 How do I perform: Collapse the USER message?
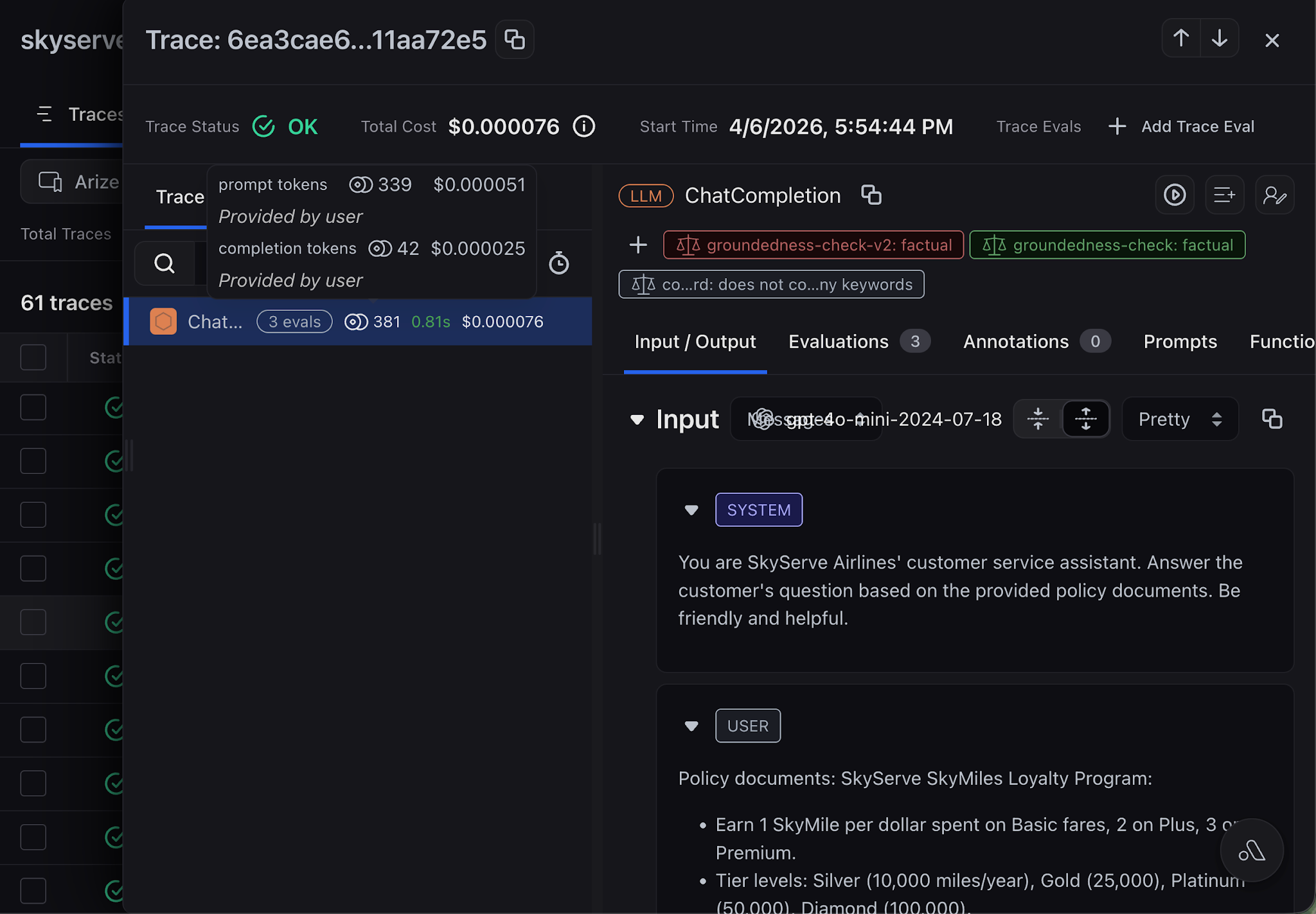coord(691,726)
